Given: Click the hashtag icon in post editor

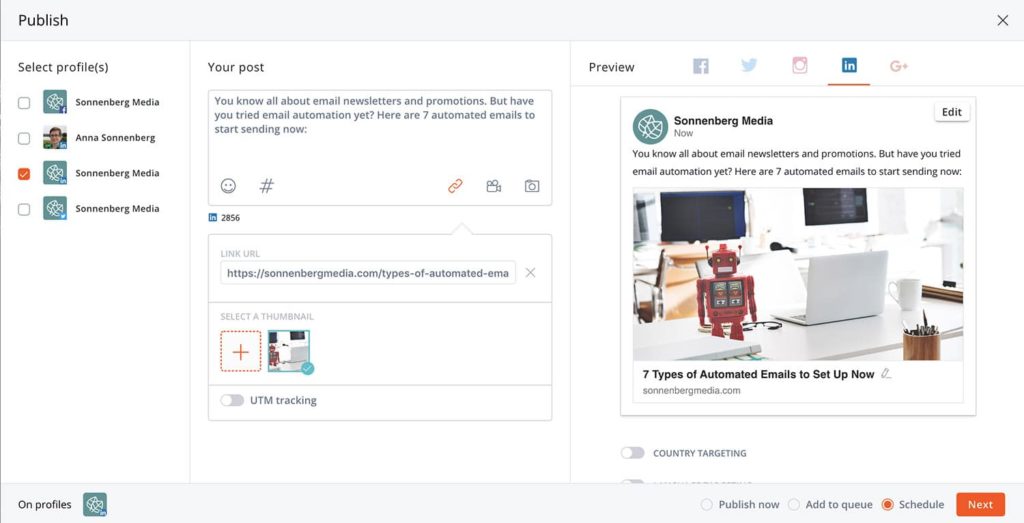Looking at the screenshot, I should (266, 186).
